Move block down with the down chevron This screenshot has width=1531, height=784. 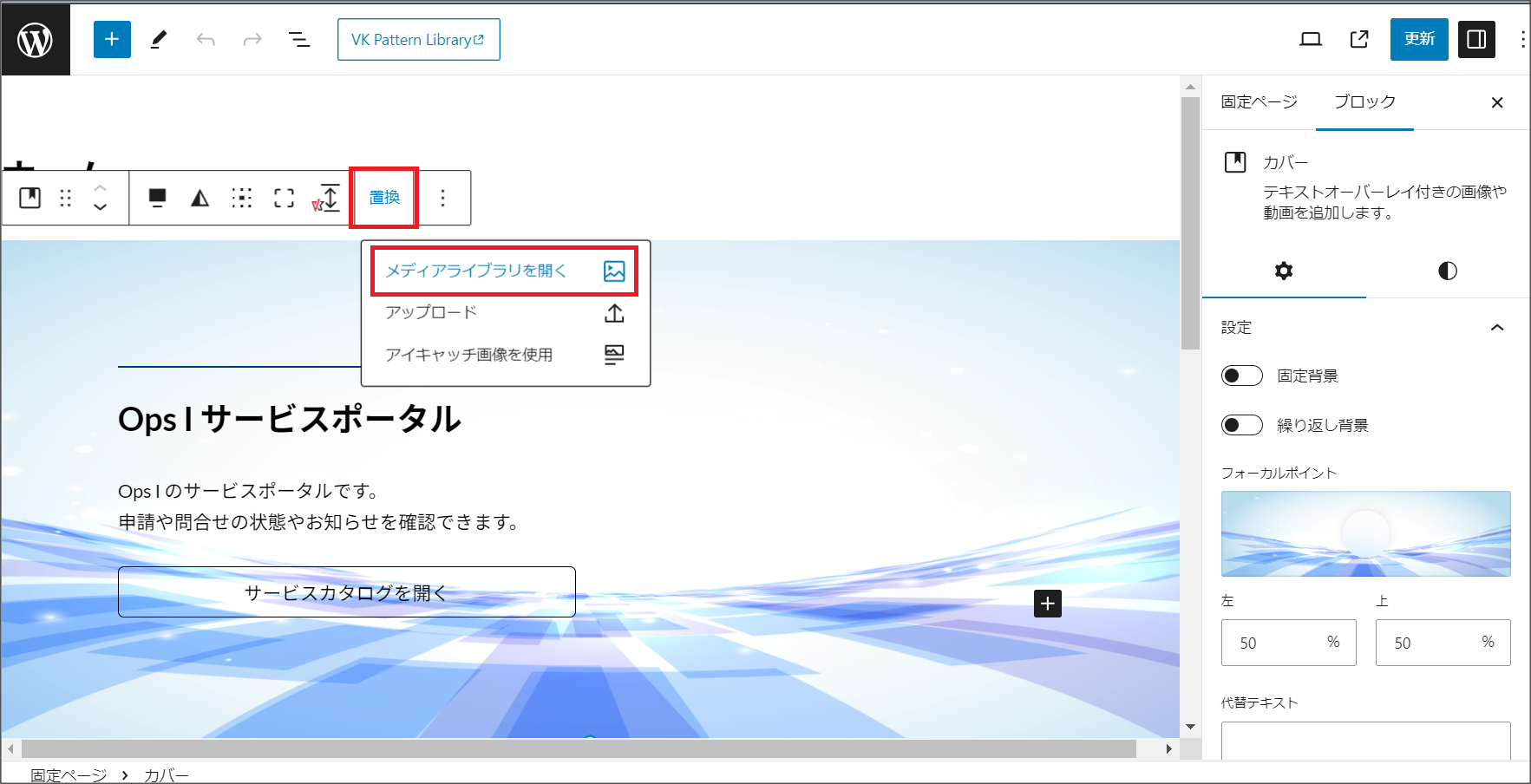click(x=101, y=207)
